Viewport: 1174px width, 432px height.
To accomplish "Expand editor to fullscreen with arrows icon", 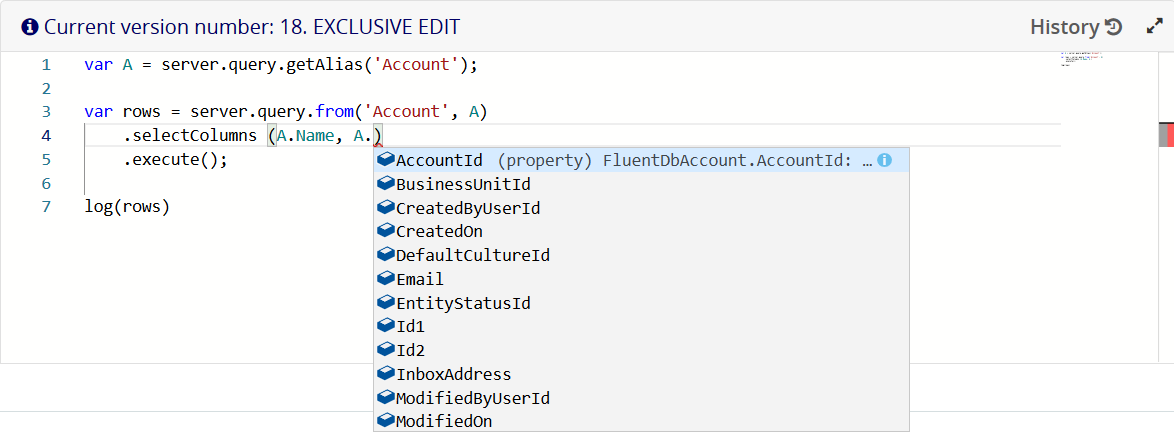I will (x=1153, y=27).
